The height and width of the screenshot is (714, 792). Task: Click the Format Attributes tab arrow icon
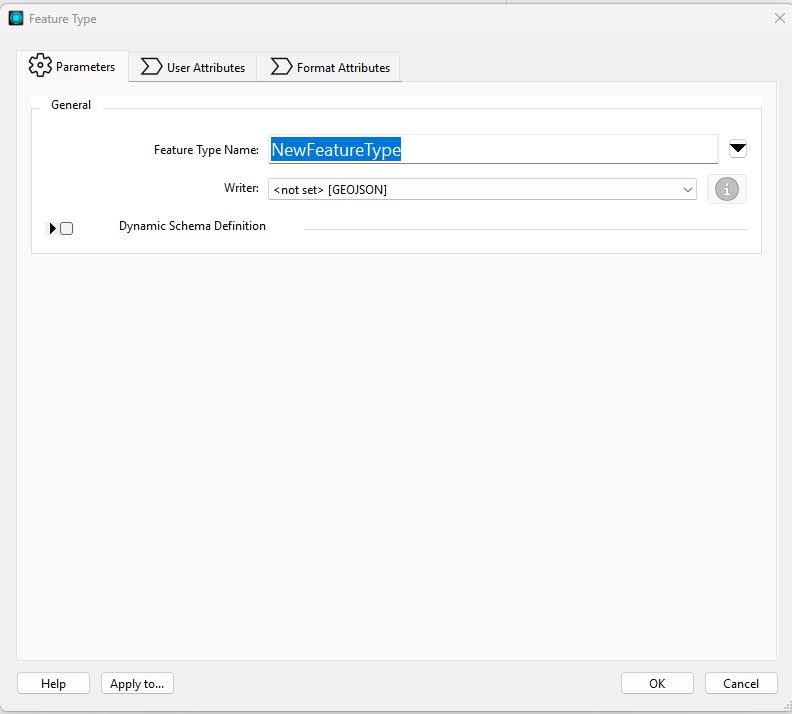281,67
